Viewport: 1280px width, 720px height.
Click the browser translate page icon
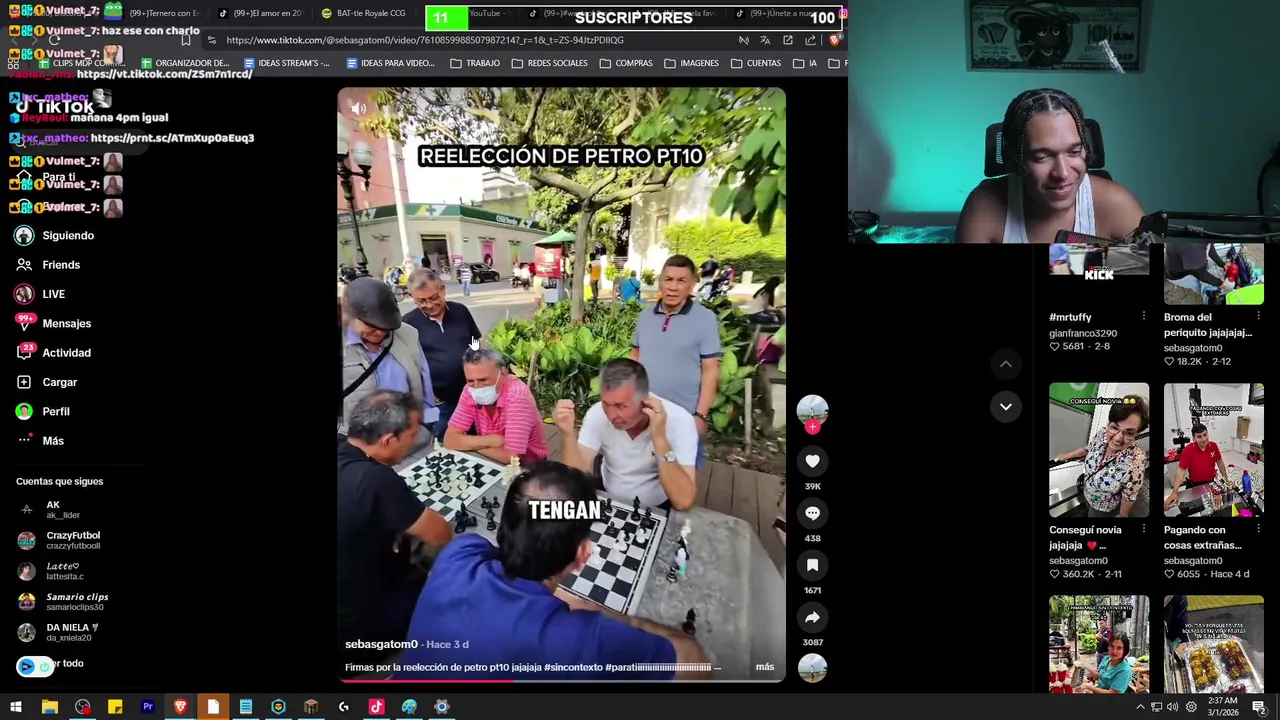coord(765,40)
